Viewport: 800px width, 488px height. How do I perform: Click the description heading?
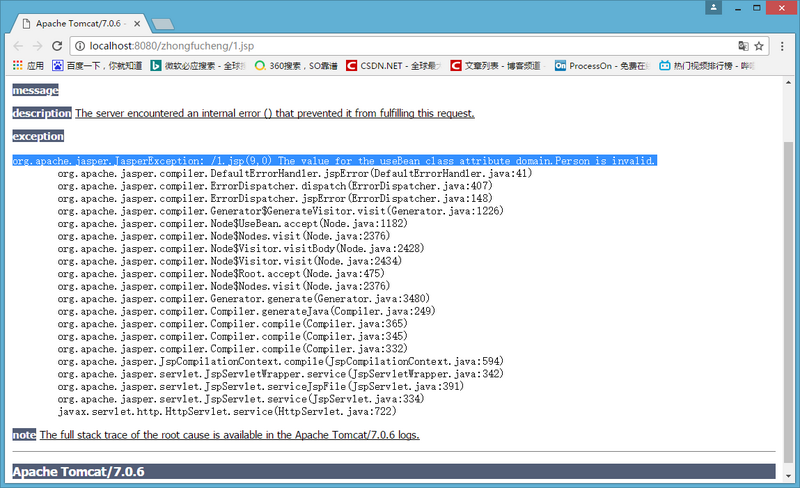coord(42,113)
